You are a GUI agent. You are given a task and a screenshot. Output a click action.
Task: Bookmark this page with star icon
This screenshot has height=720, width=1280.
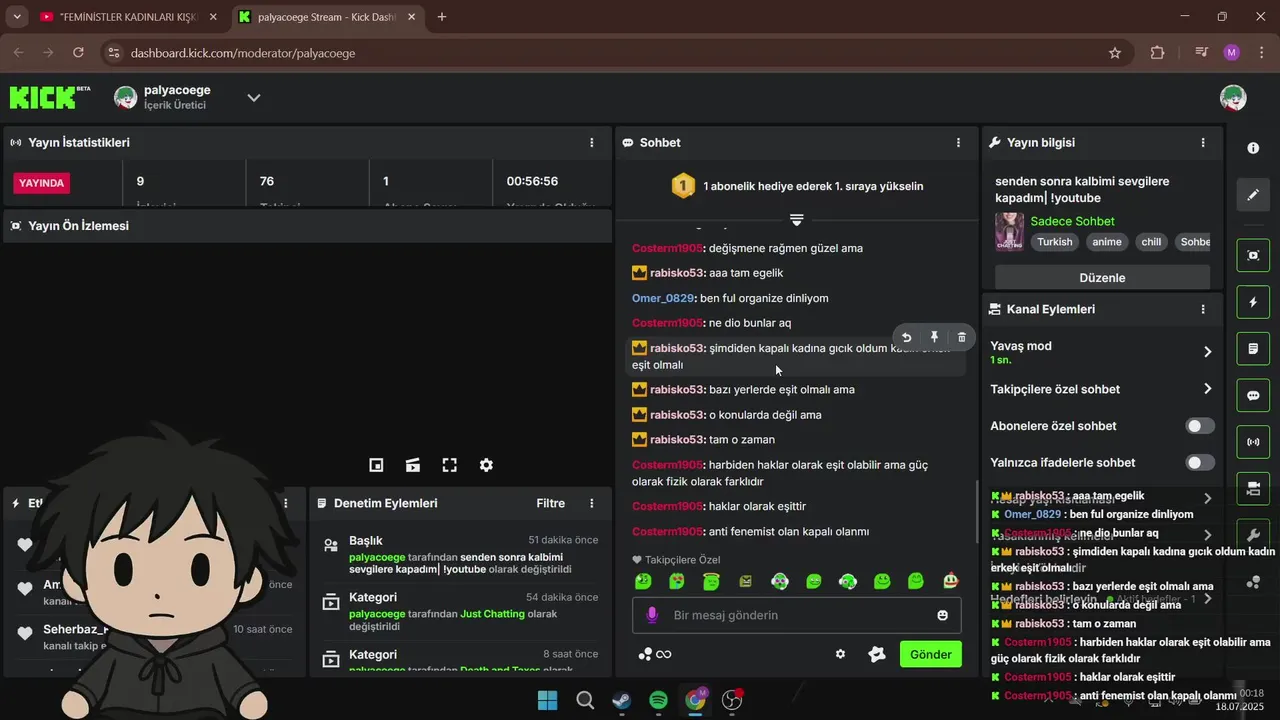click(x=1115, y=53)
